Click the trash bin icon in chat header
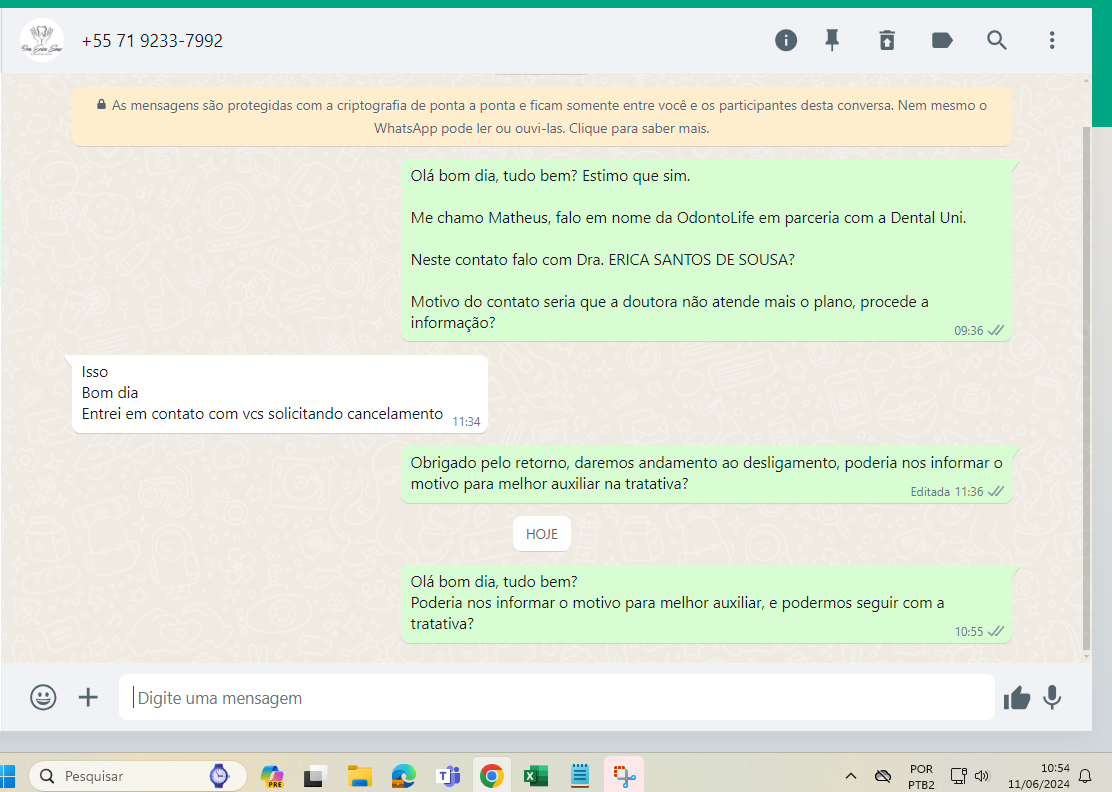Image resolution: width=1112 pixels, height=792 pixels. tap(887, 40)
